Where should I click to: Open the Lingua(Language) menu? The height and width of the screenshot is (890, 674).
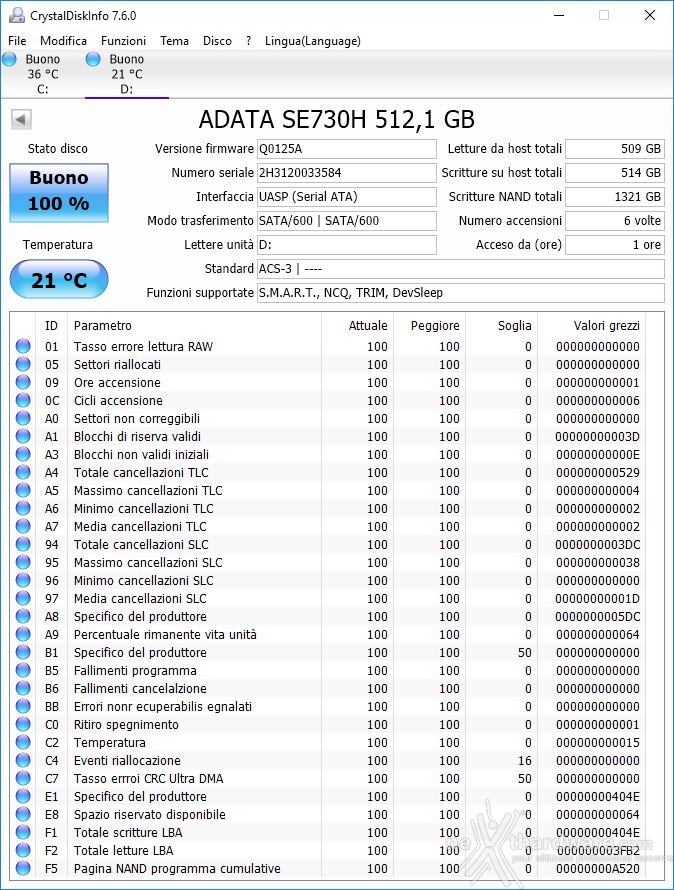312,41
